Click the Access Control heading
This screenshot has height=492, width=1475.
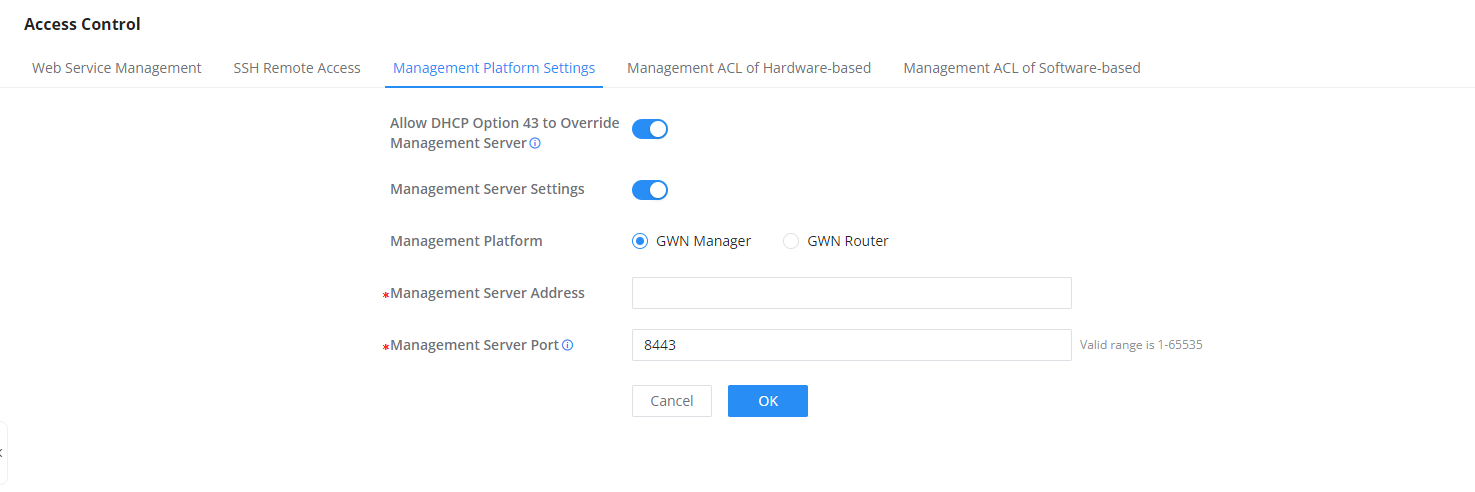coord(82,24)
